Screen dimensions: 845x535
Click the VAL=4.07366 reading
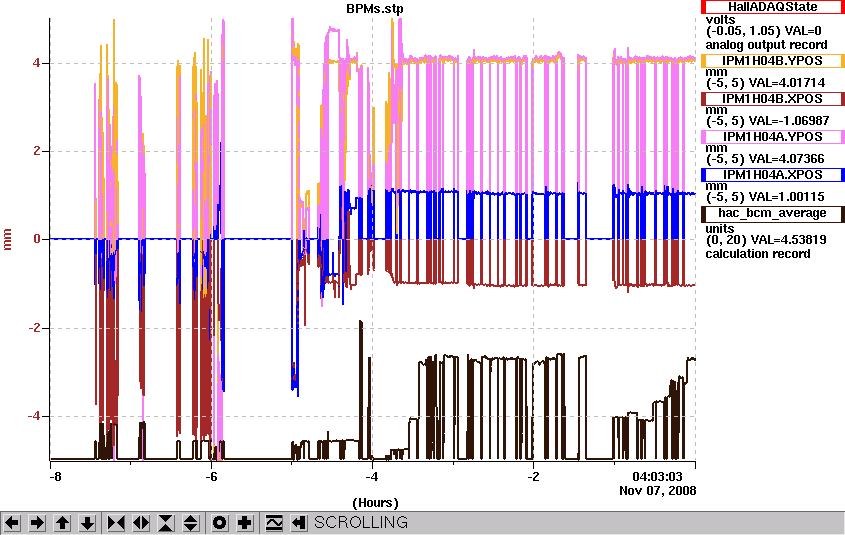coord(787,159)
